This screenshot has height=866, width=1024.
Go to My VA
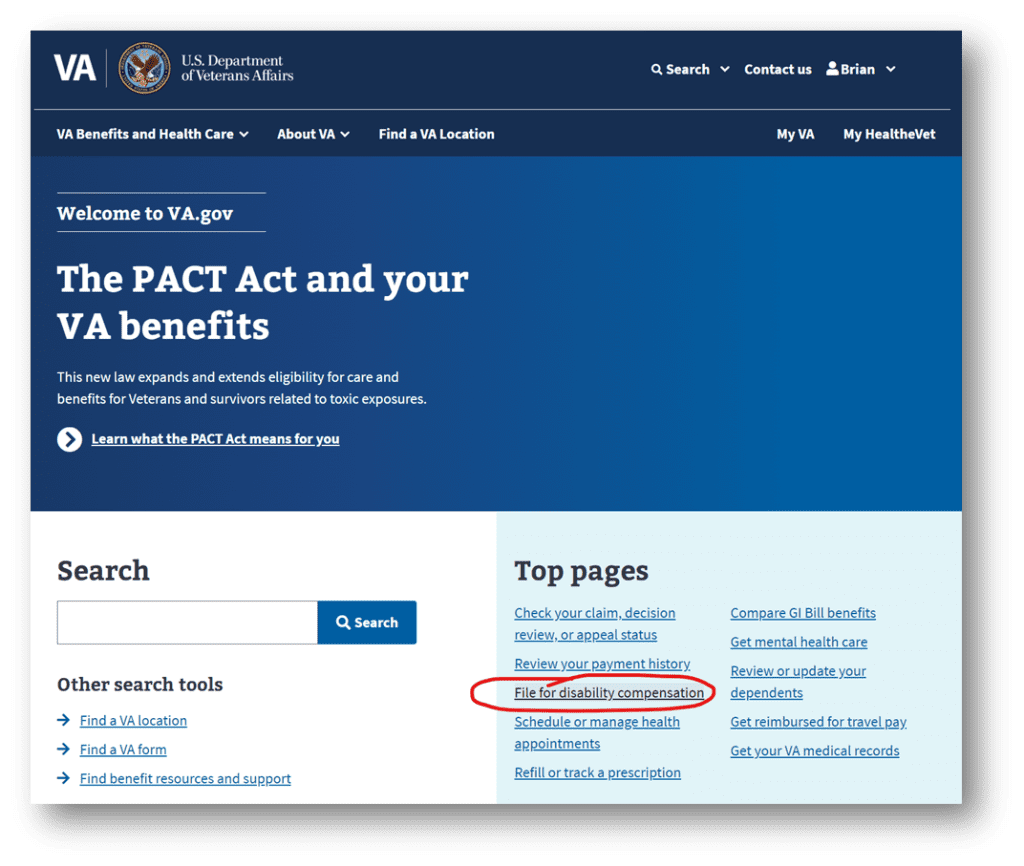coord(795,135)
